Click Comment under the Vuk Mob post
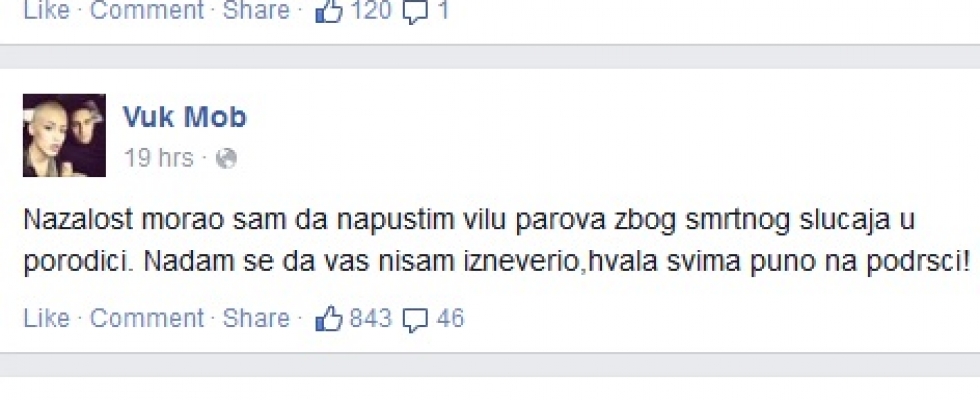The height and width of the screenshot is (400, 980). click(x=148, y=319)
